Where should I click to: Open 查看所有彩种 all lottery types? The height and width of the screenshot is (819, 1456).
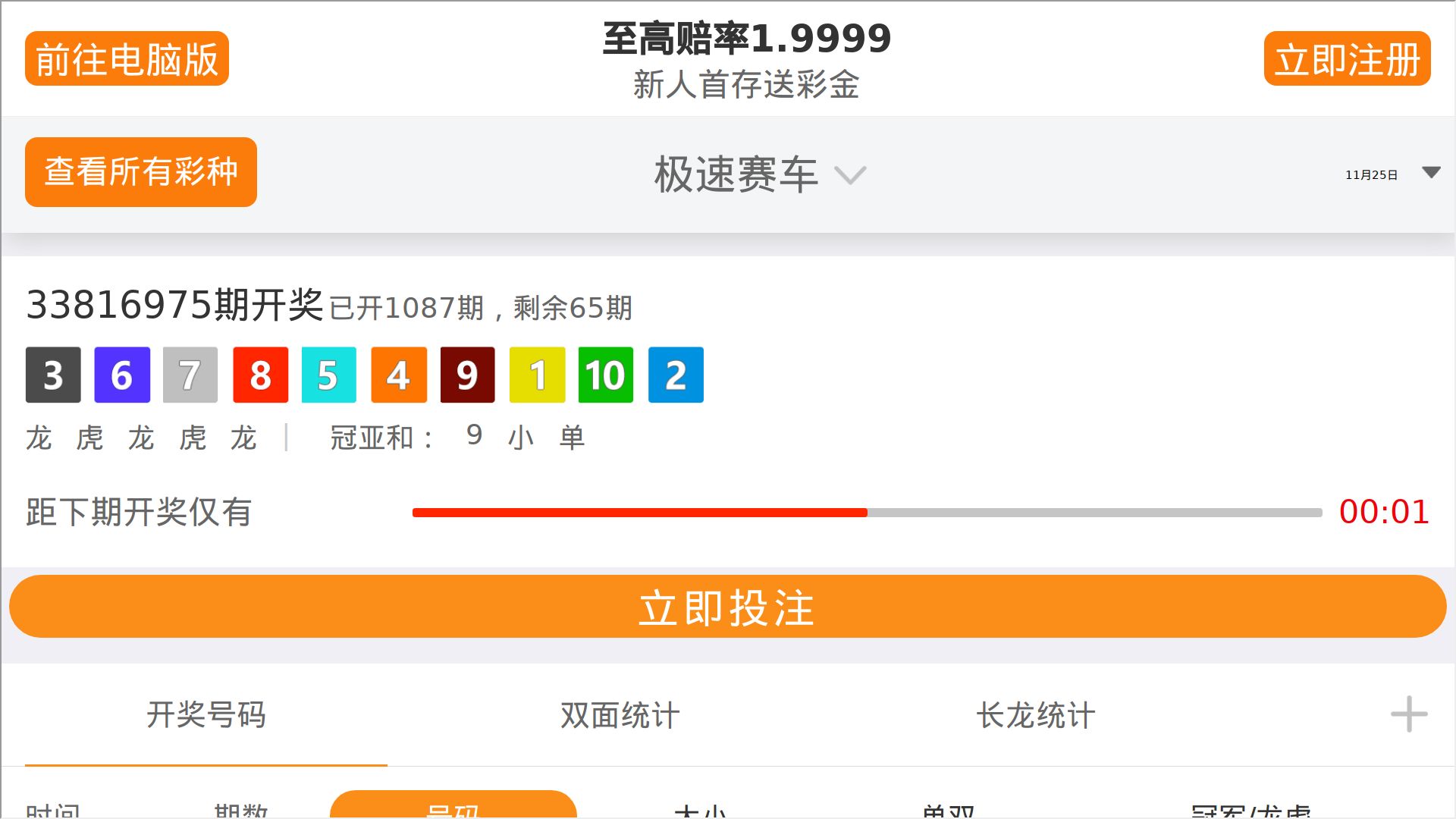(x=141, y=172)
